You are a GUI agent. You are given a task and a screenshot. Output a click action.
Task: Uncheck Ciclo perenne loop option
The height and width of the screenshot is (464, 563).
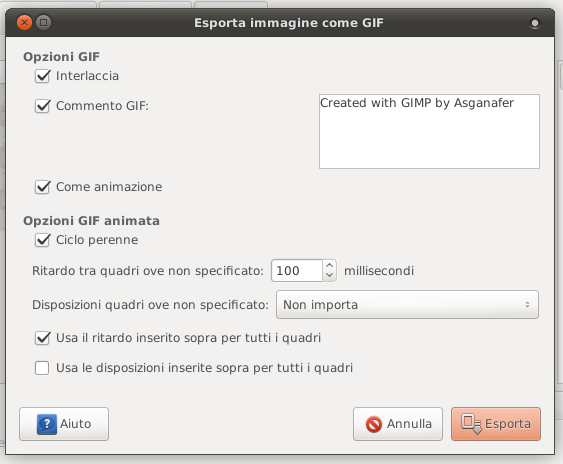point(42,240)
